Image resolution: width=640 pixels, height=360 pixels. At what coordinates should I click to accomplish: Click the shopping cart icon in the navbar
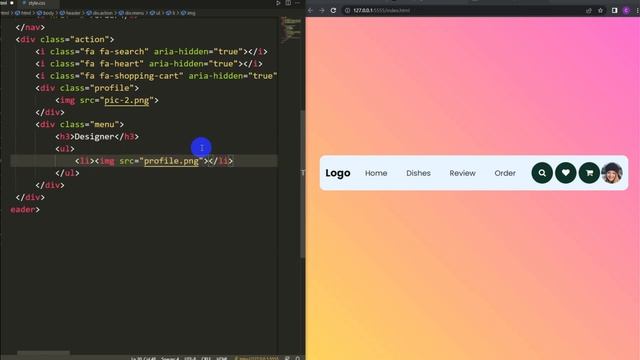pyautogui.click(x=589, y=173)
